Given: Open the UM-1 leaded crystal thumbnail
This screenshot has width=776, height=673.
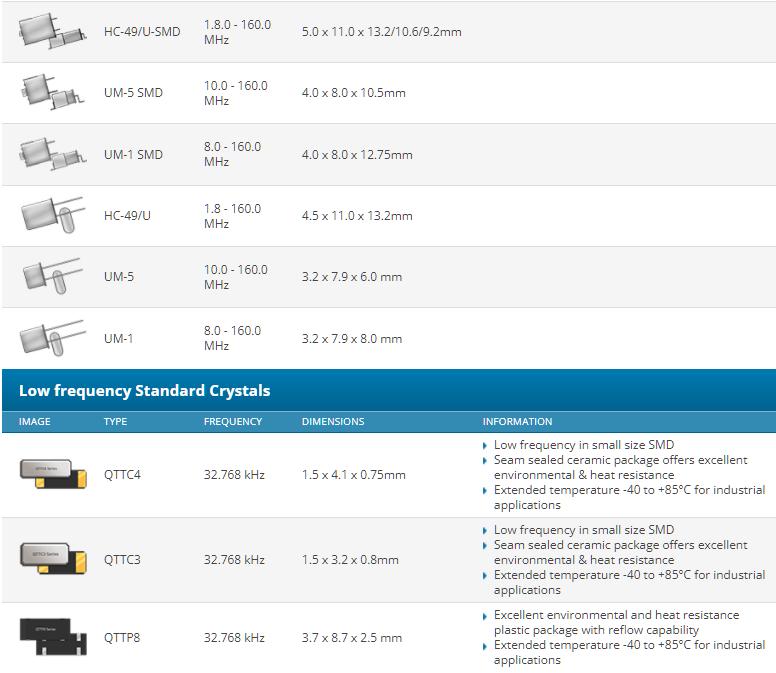Looking at the screenshot, I should coord(52,338).
